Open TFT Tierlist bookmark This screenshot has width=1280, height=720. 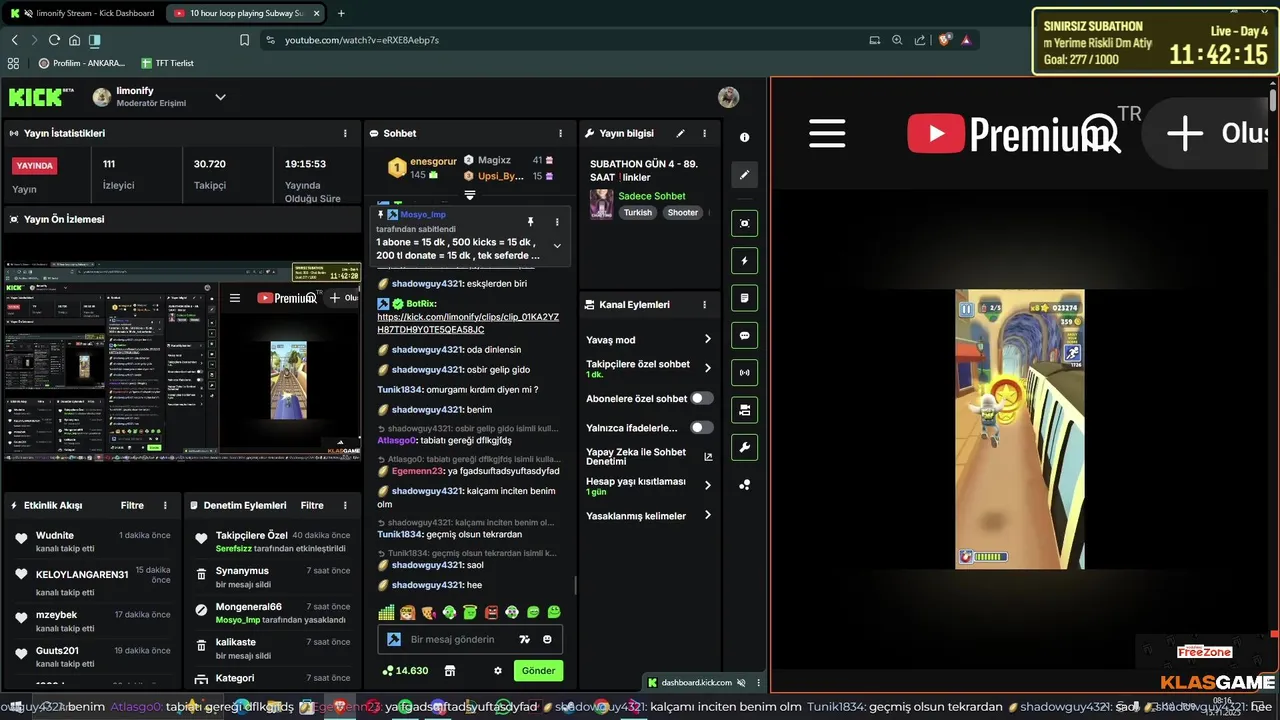point(167,63)
